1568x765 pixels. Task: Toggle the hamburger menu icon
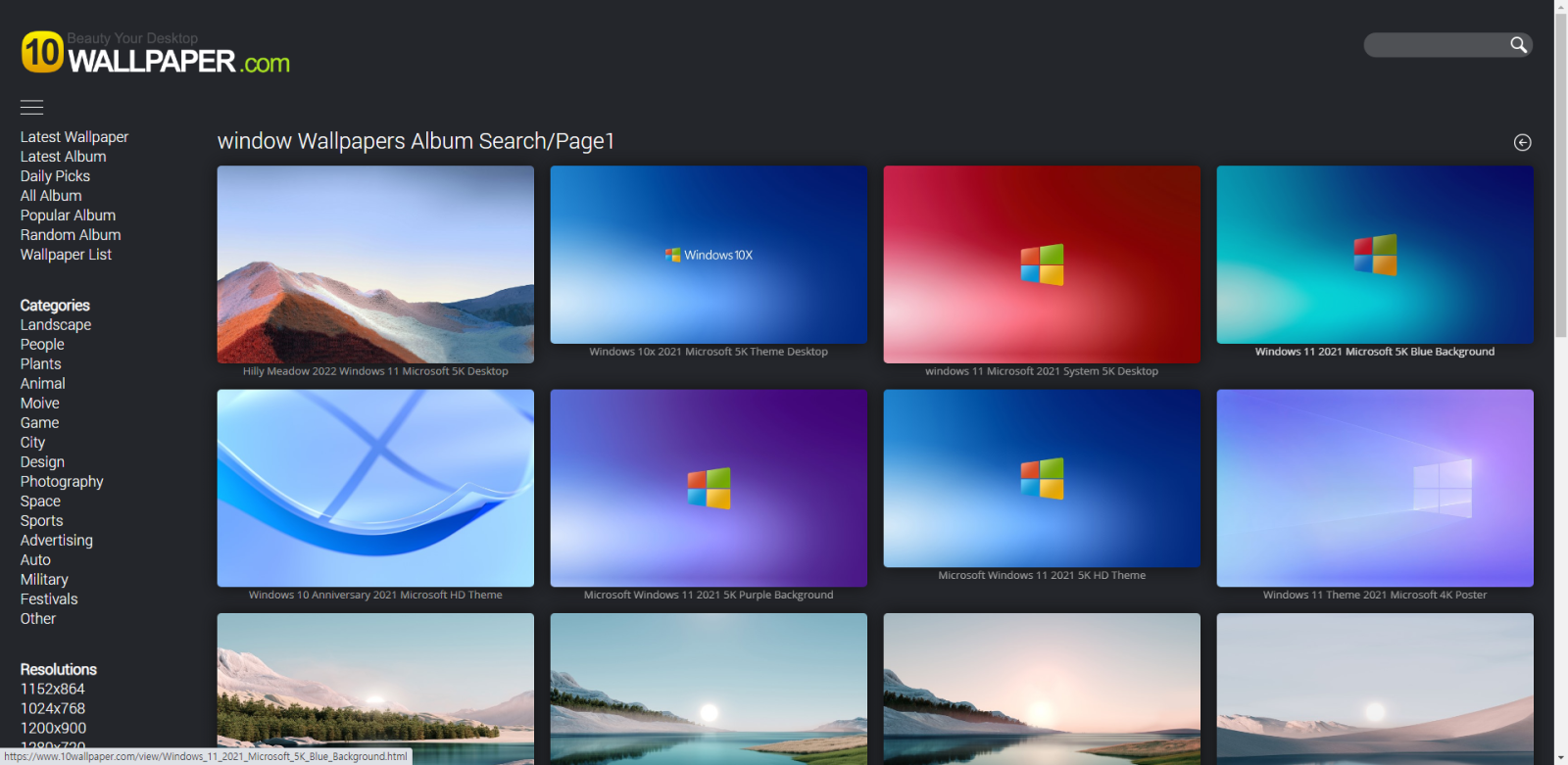(x=32, y=108)
